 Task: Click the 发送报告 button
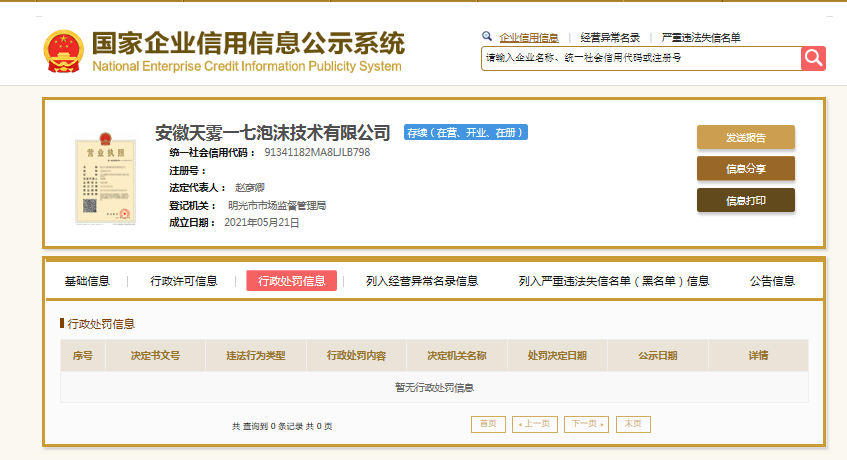[x=745, y=137]
